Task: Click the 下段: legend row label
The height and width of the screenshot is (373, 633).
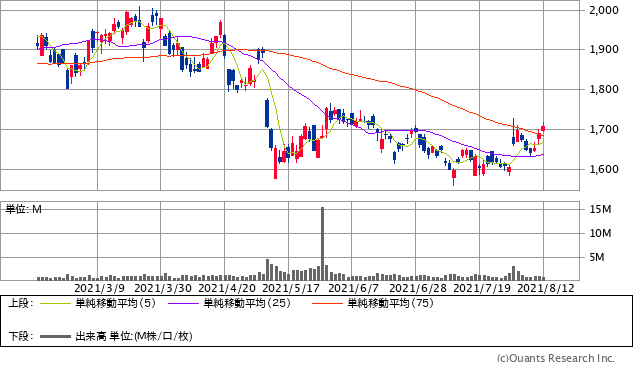Action: [21, 336]
